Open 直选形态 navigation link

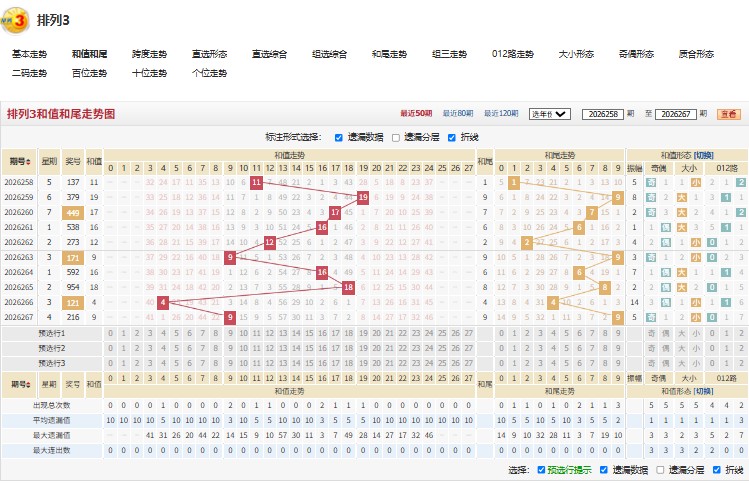(210, 54)
